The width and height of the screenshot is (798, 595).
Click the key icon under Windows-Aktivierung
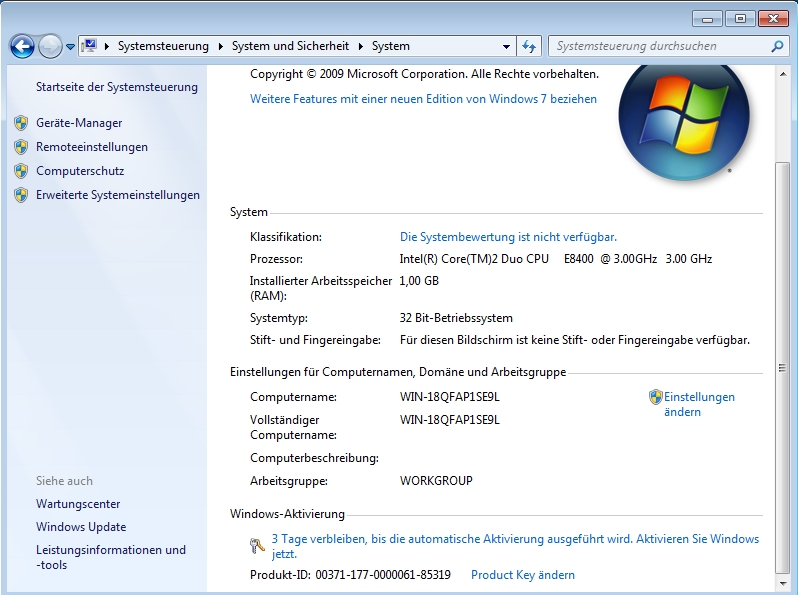(257, 546)
